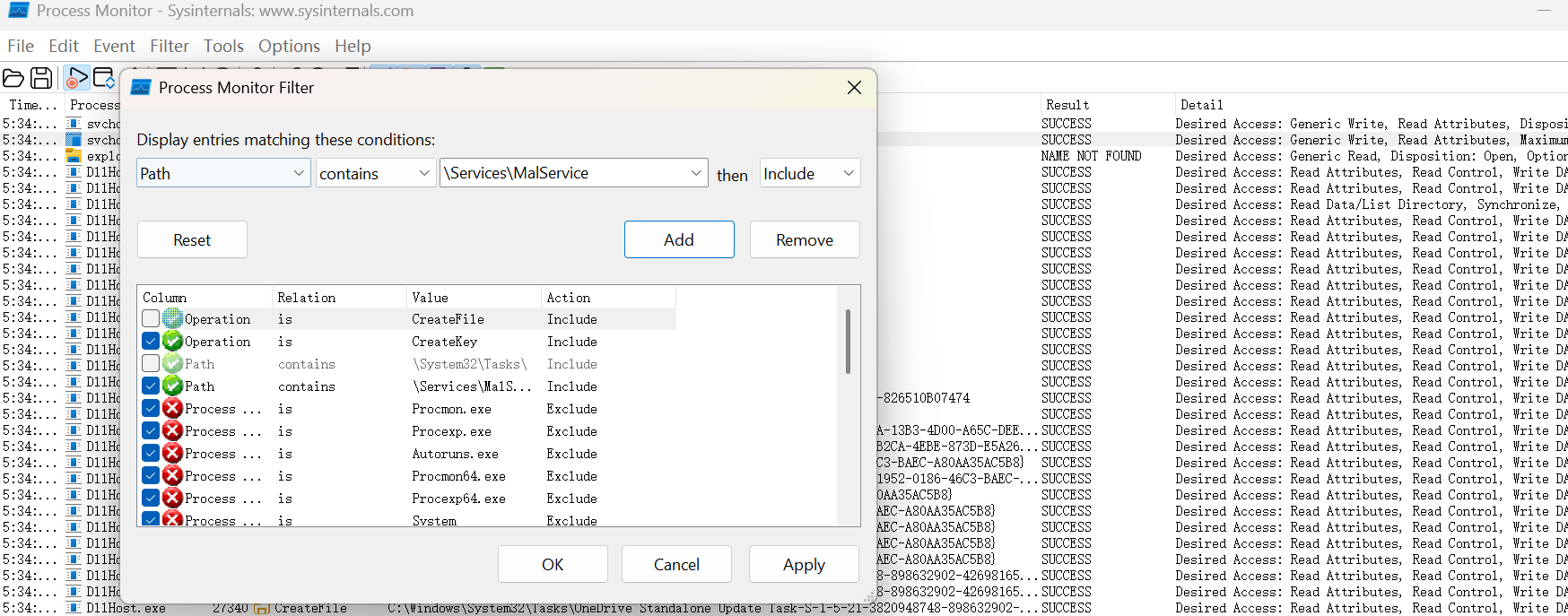Close the Process Monitor Filter dialog

[x=854, y=87]
